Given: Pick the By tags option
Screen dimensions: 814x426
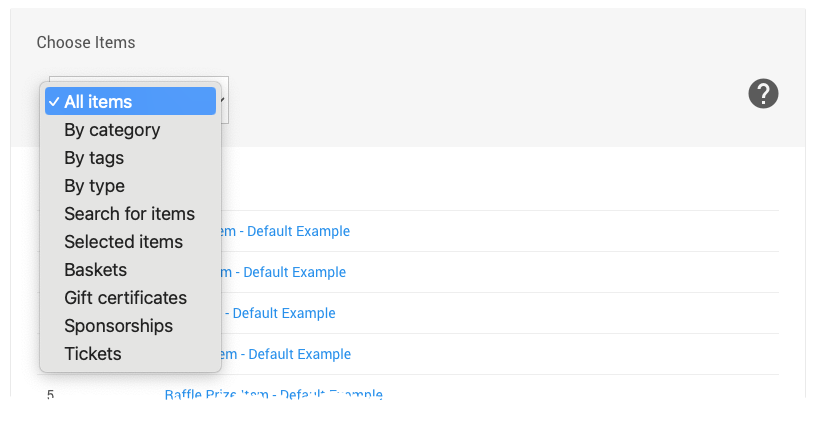Looking at the screenshot, I should tap(94, 158).
